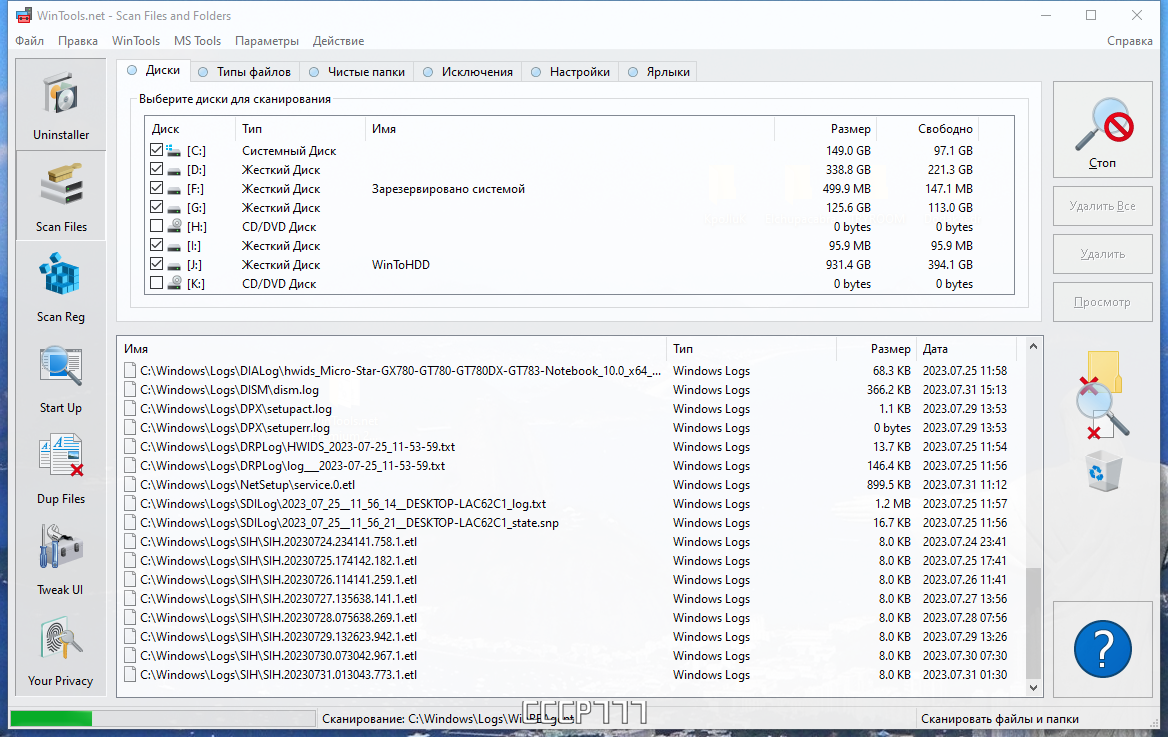Click the magnifier and recycle bin scan animation icon
Image resolution: width=1168 pixels, height=737 pixels.
point(1103,421)
